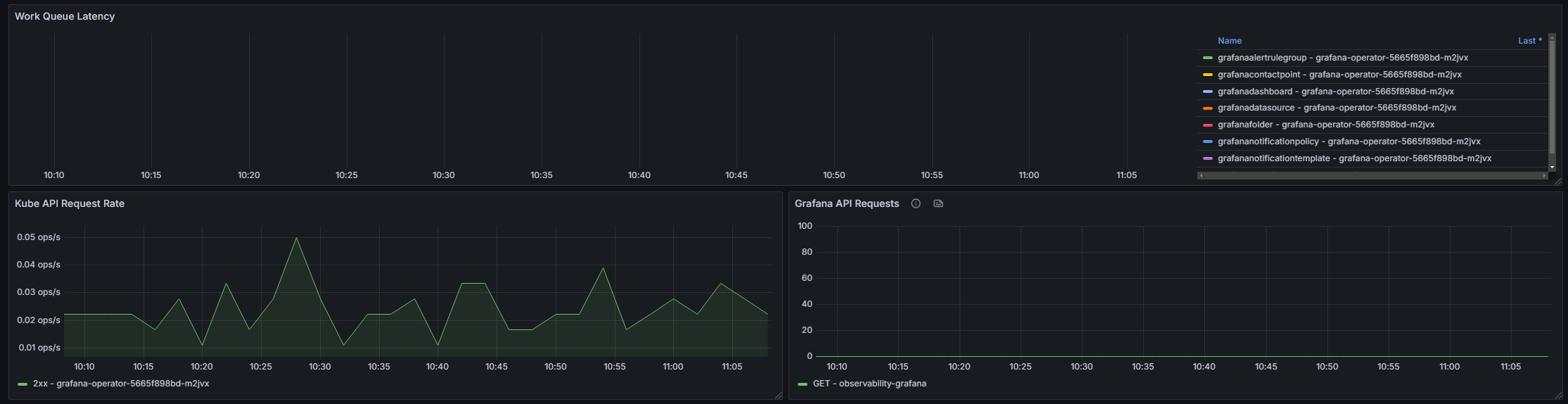This screenshot has height=404, width=1568.
Task: Select the grafanafolder legend entry
Action: pyautogui.click(x=1326, y=125)
